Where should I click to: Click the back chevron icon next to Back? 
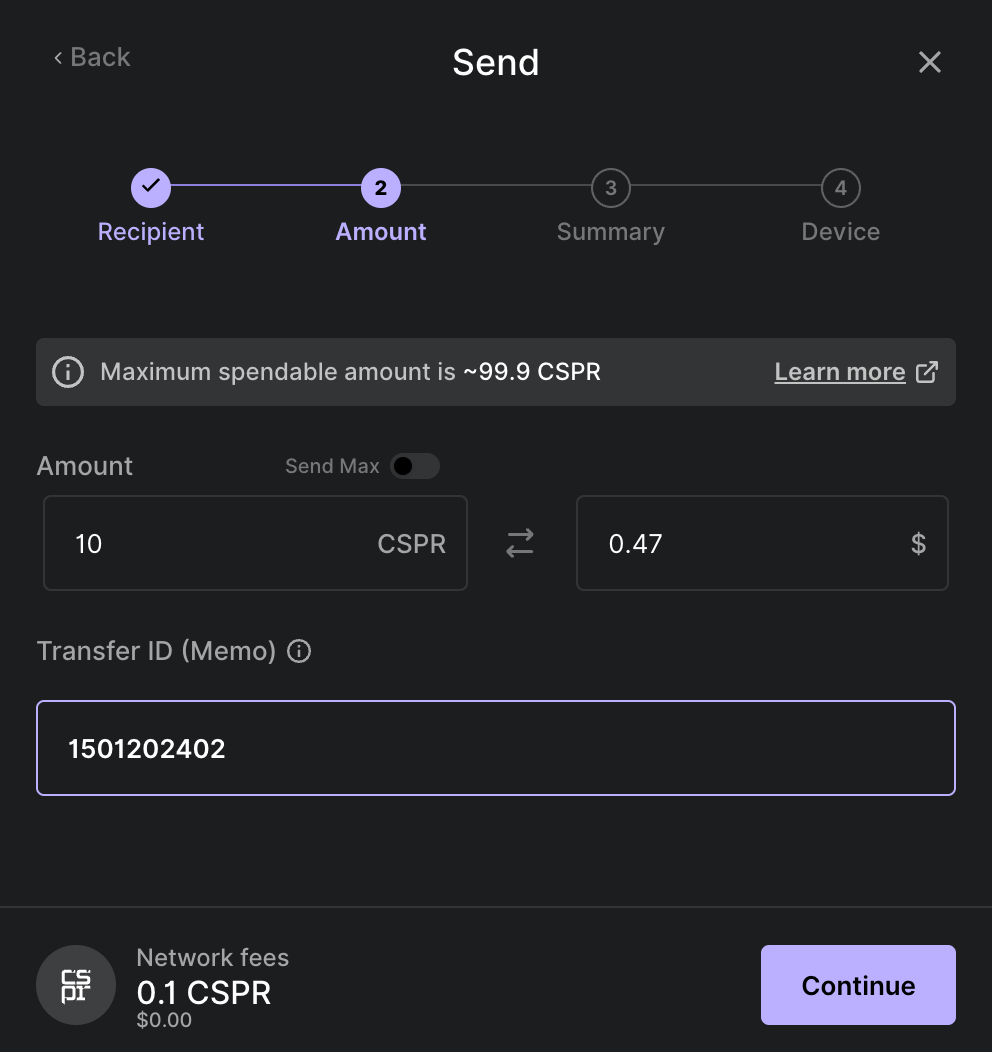(x=57, y=57)
